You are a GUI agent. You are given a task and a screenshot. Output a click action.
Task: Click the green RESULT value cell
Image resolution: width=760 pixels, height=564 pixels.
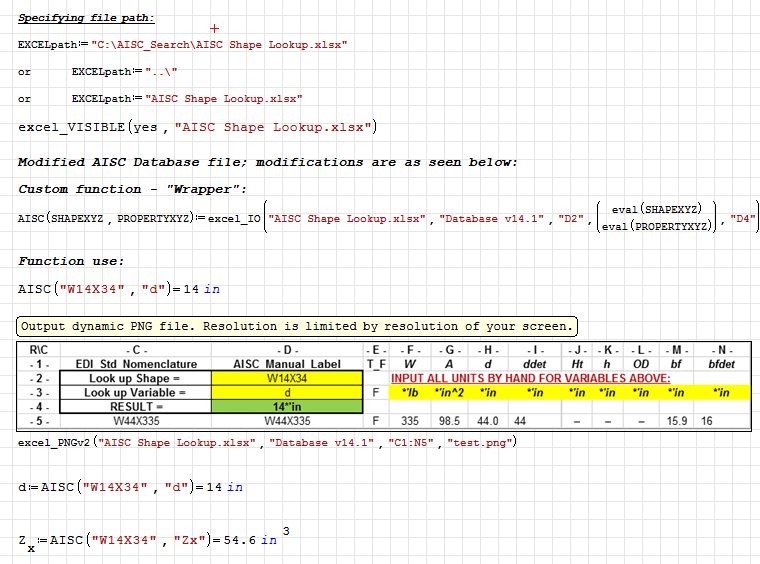tap(287, 407)
